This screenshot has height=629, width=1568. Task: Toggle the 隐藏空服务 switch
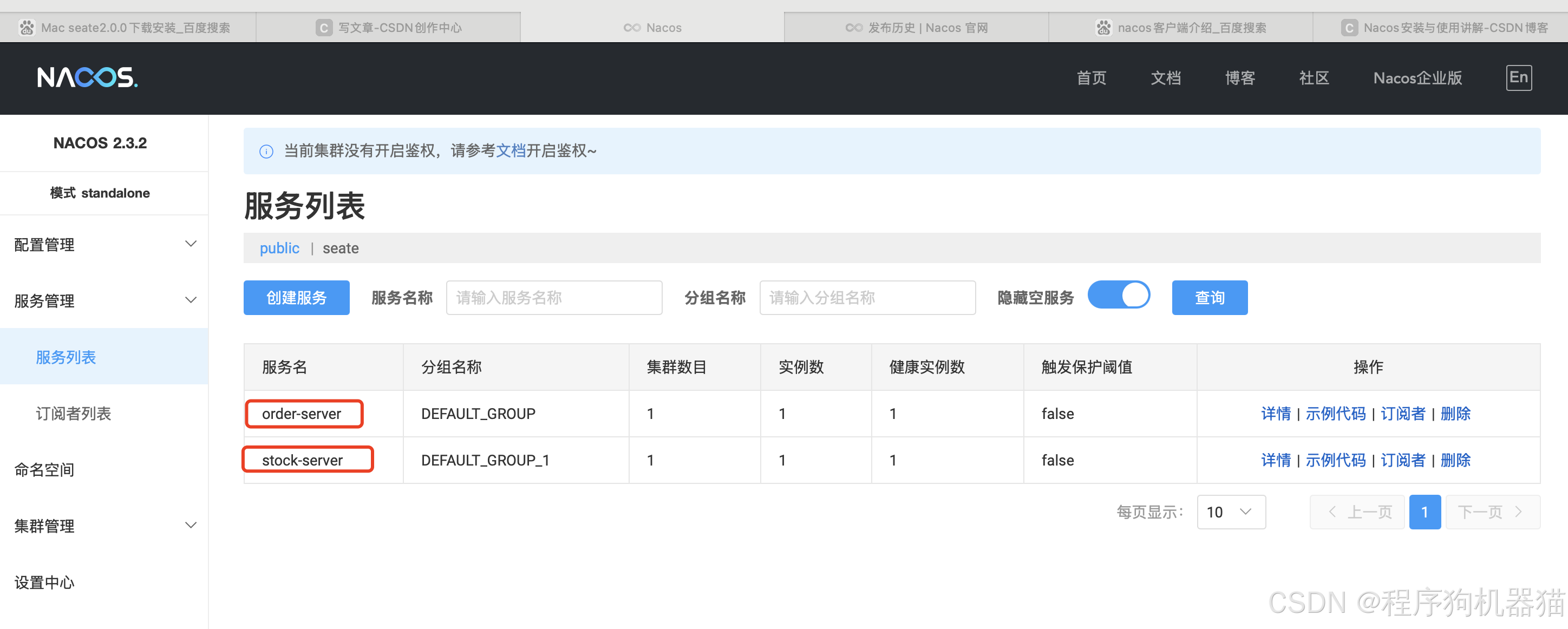[x=1118, y=296]
